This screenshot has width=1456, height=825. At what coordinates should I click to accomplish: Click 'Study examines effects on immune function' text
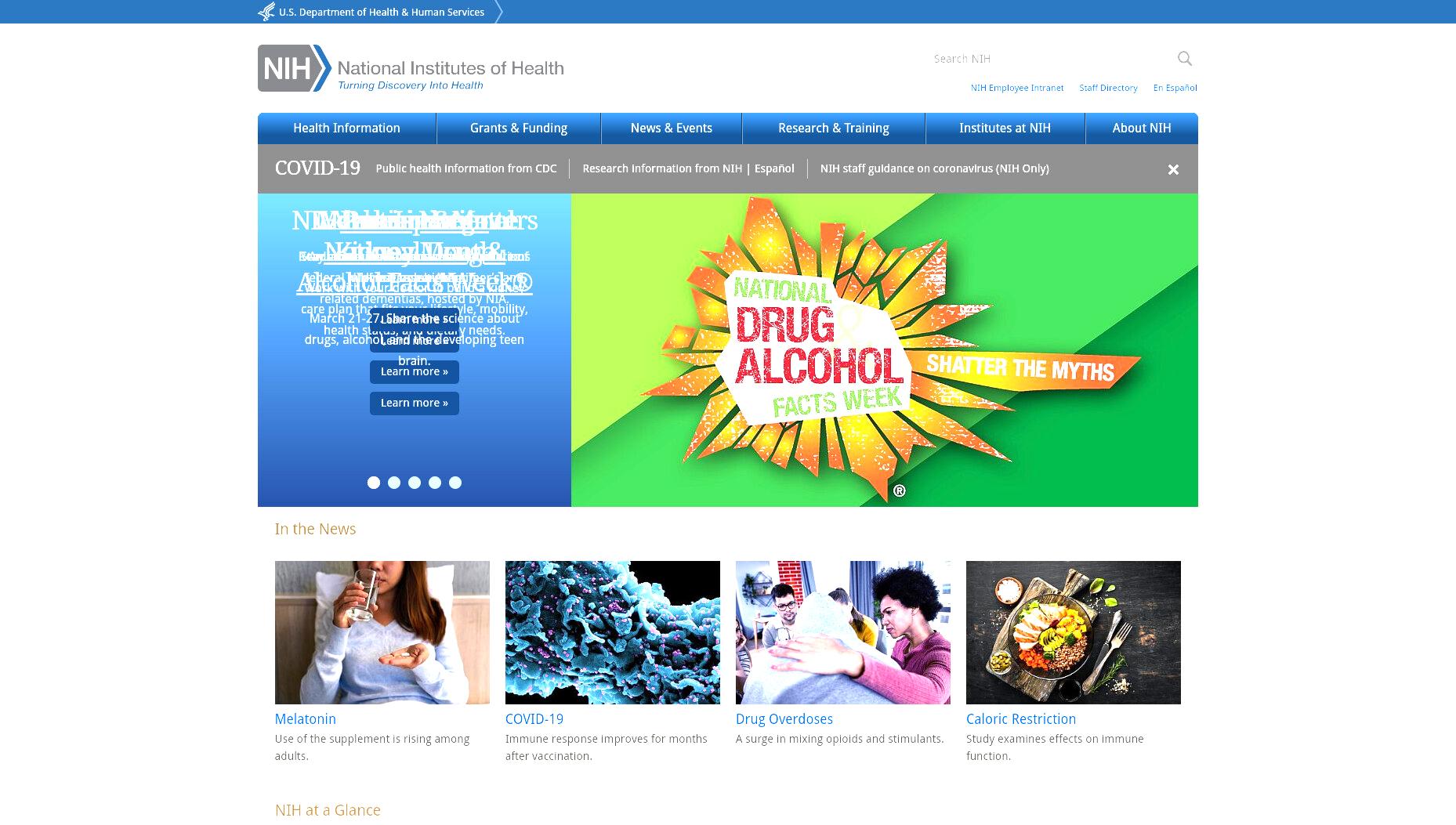point(1055,747)
